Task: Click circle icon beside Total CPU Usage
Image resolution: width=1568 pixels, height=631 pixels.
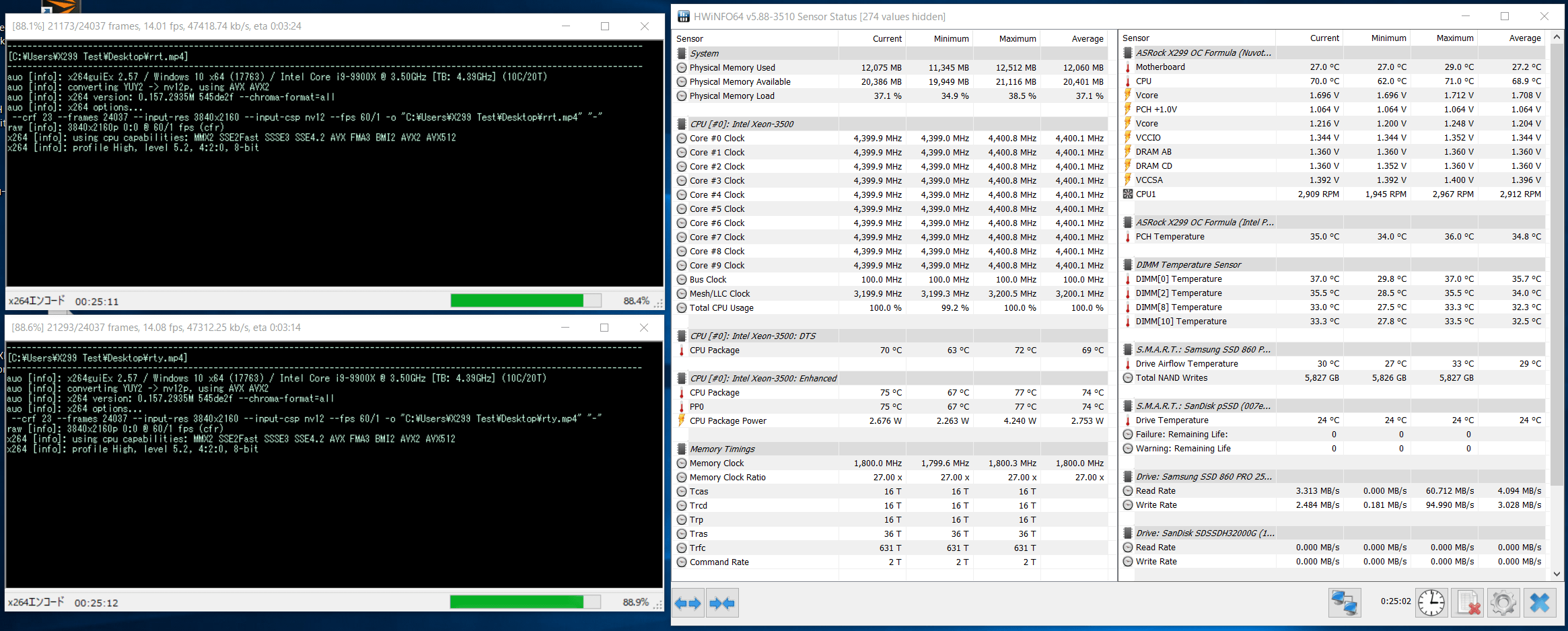Action: (682, 308)
